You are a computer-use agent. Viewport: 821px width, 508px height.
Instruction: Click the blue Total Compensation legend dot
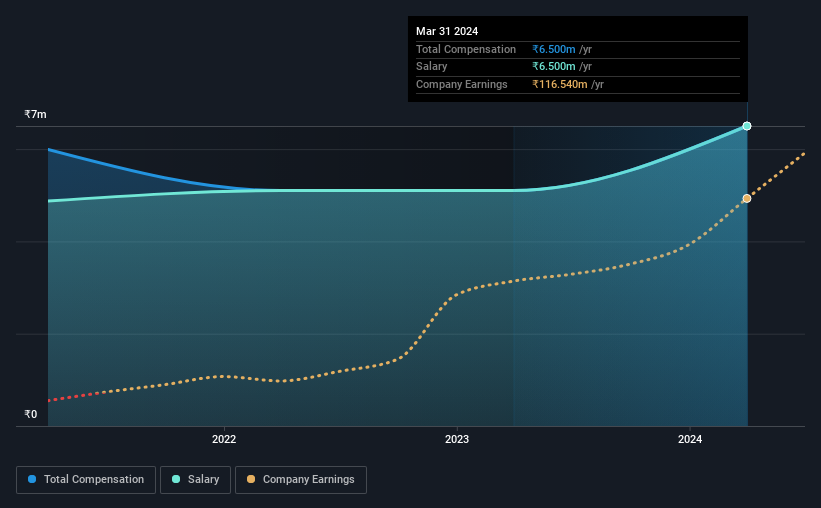(x=32, y=479)
